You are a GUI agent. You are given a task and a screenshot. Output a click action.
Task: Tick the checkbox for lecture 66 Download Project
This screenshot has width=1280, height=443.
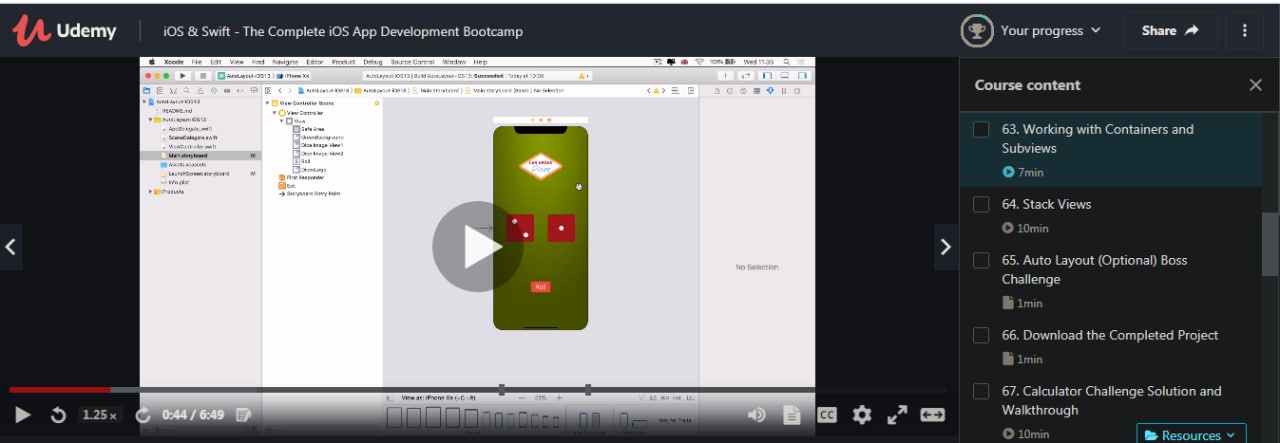(981, 335)
